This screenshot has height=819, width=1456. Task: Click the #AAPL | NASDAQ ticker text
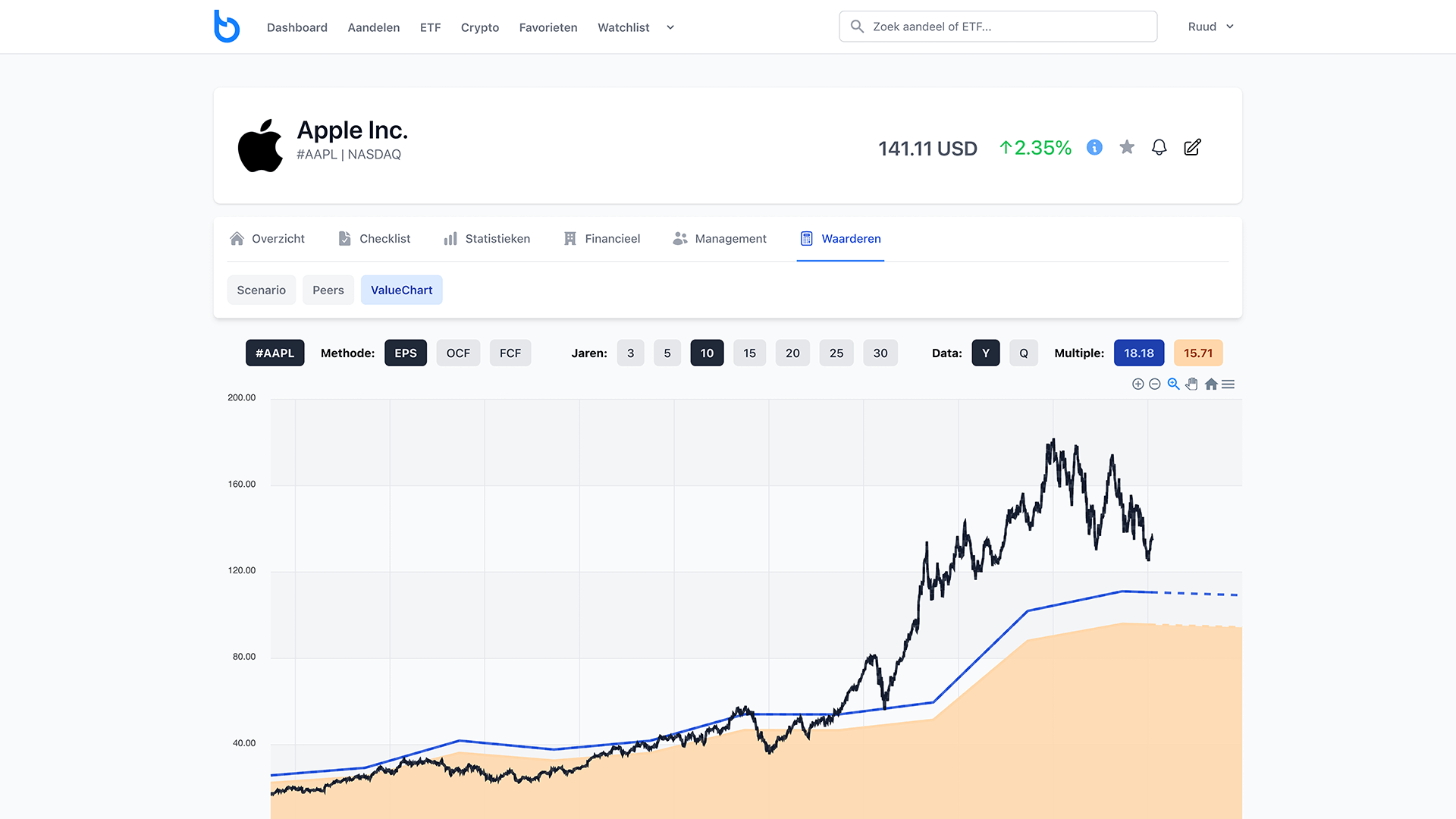[x=349, y=155]
